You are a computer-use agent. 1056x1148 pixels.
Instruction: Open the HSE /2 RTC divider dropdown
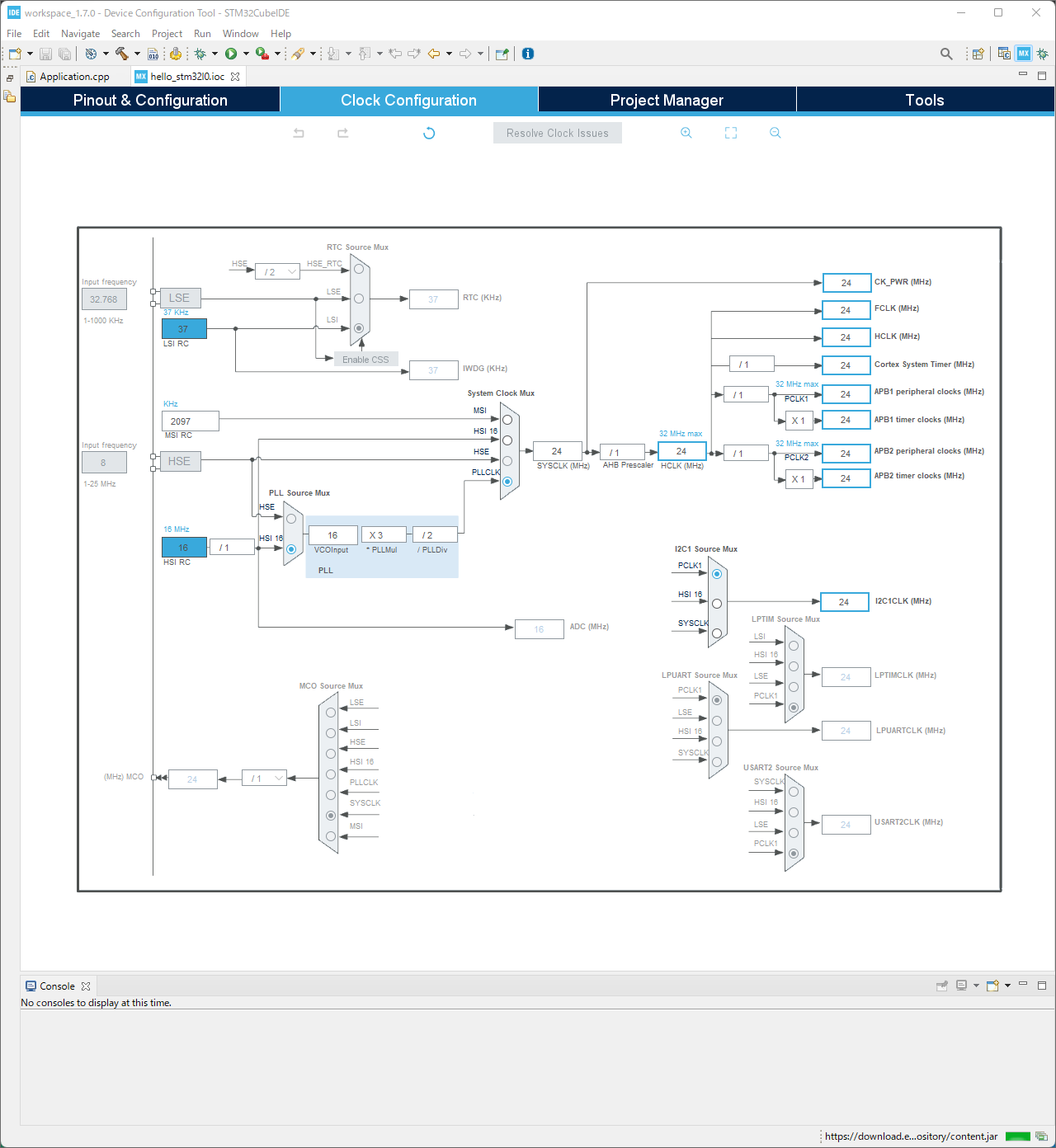277,272
